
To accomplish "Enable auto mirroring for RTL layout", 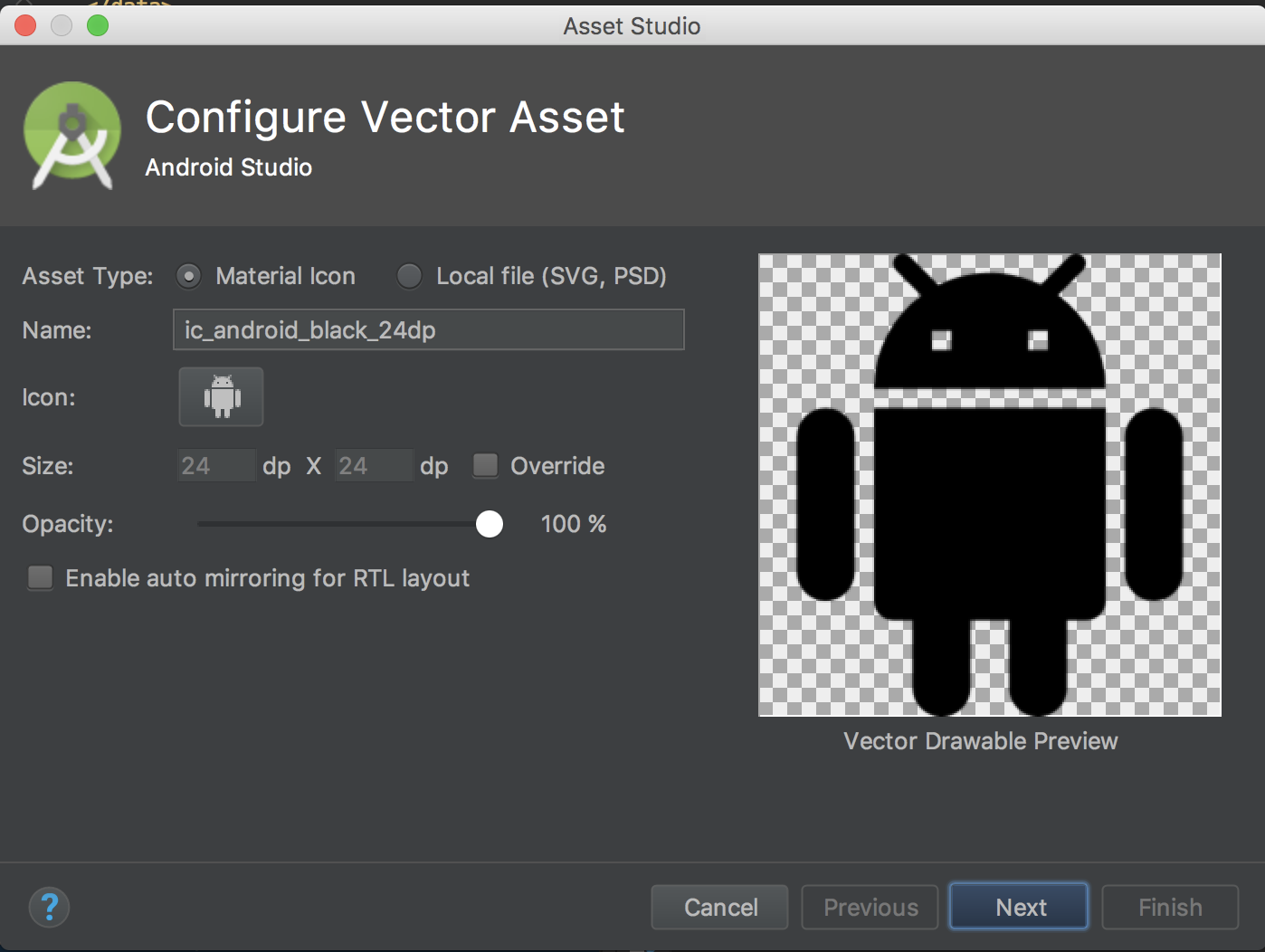I will point(40,577).
